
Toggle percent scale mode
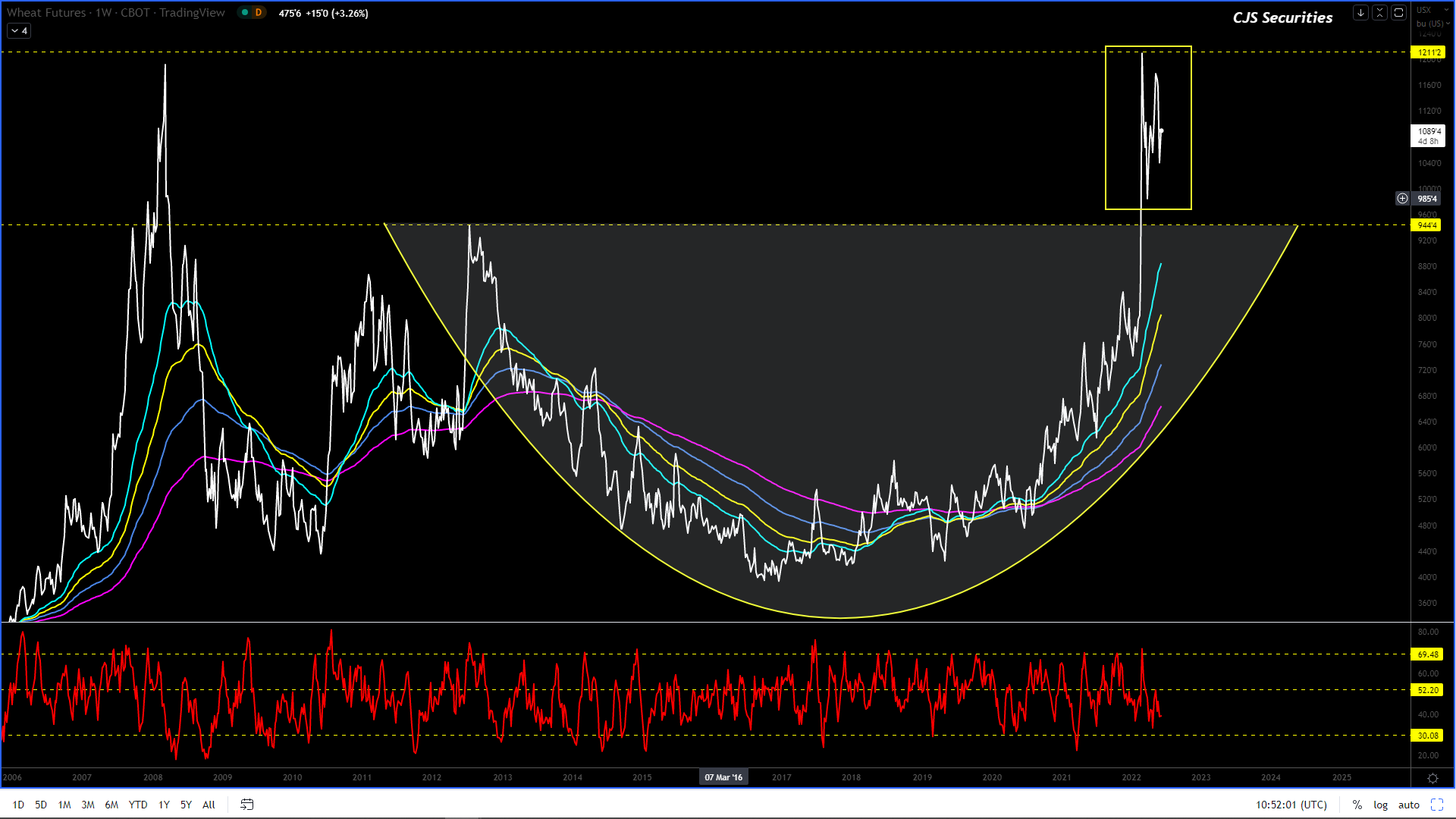pyautogui.click(x=1357, y=805)
